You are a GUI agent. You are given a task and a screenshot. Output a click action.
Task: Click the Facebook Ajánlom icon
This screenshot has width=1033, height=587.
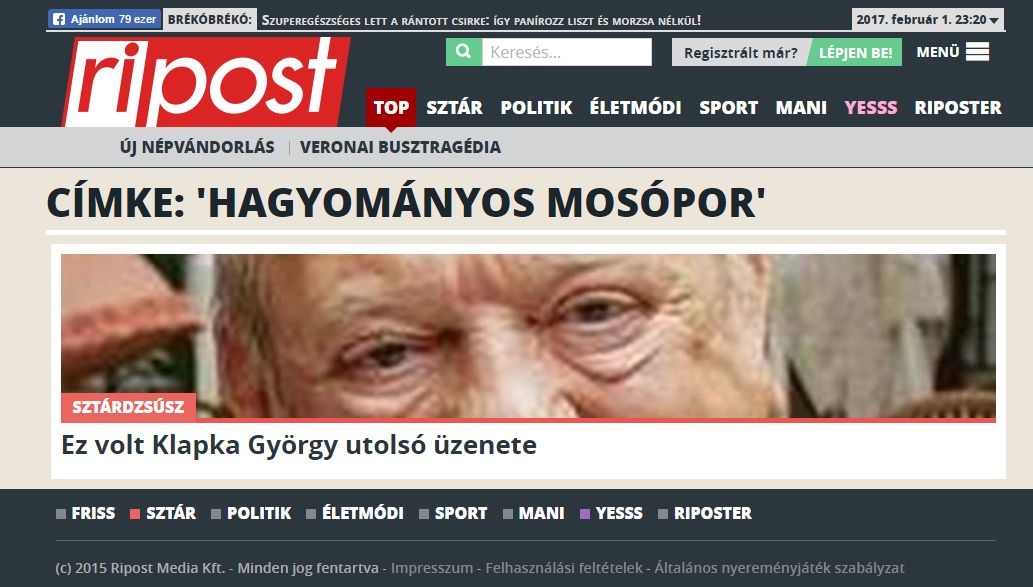coord(59,19)
